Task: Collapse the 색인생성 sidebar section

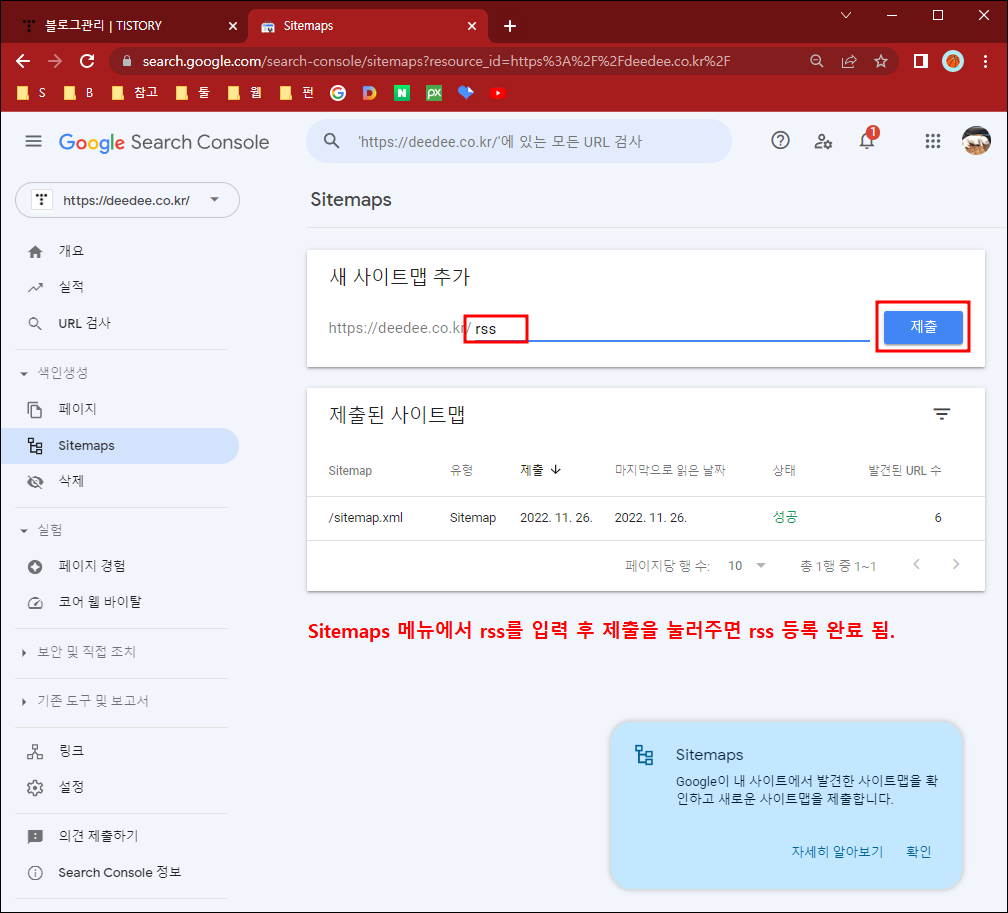Action: pyautogui.click(x=22, y=372)
